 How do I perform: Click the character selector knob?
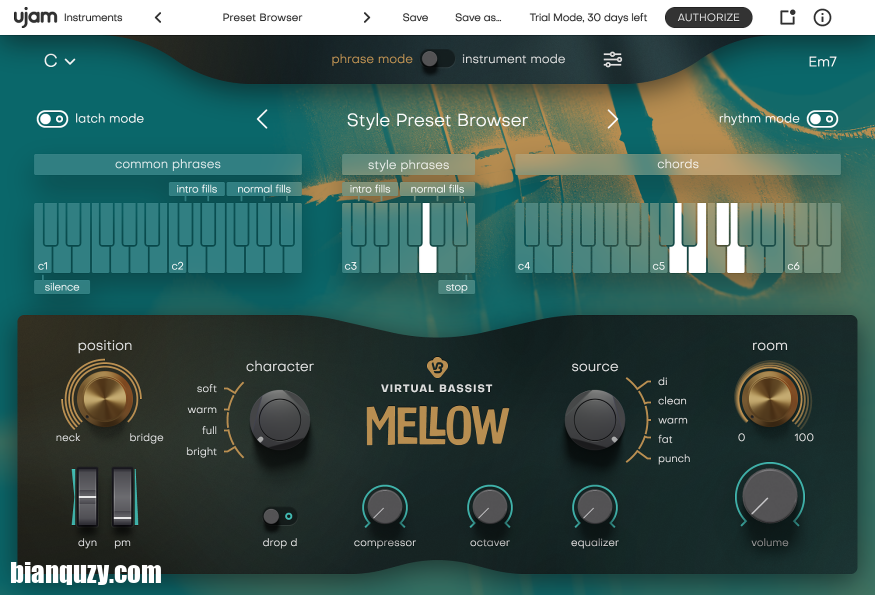[x=280, y=420]
